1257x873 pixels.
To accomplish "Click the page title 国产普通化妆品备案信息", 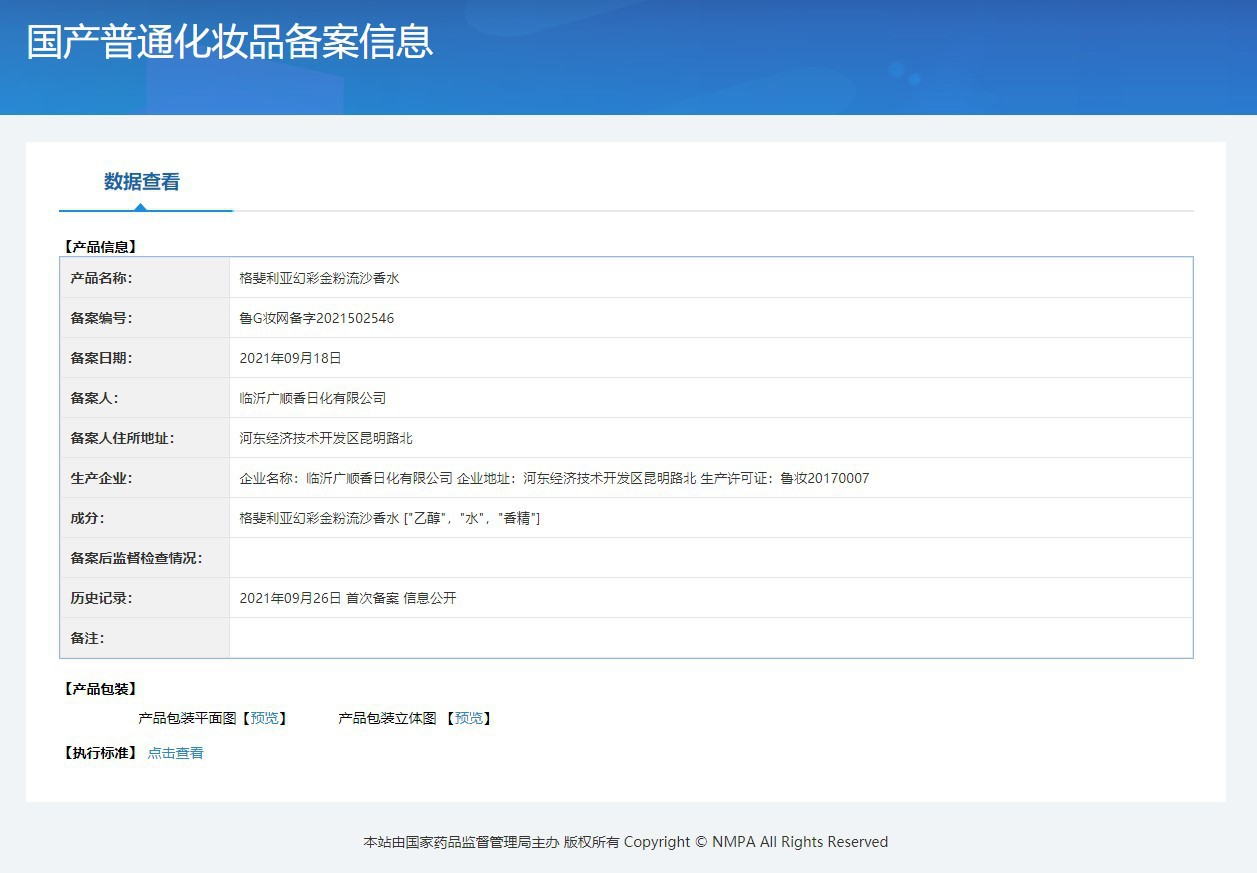I will pos(230,42).
